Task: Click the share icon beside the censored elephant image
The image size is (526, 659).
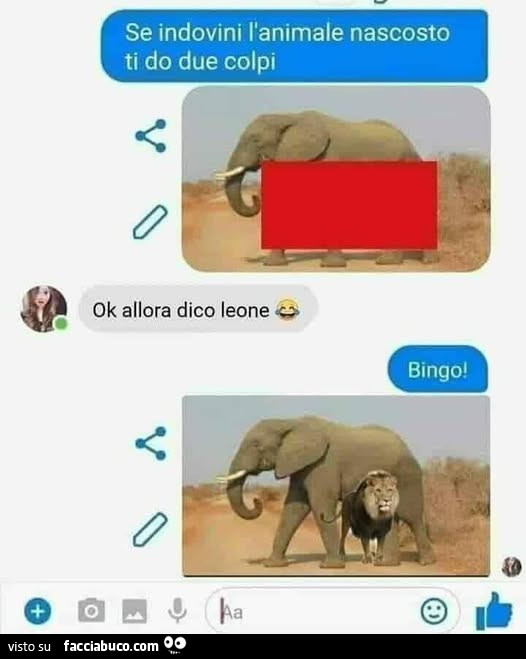Action: (x=151, y=136)
